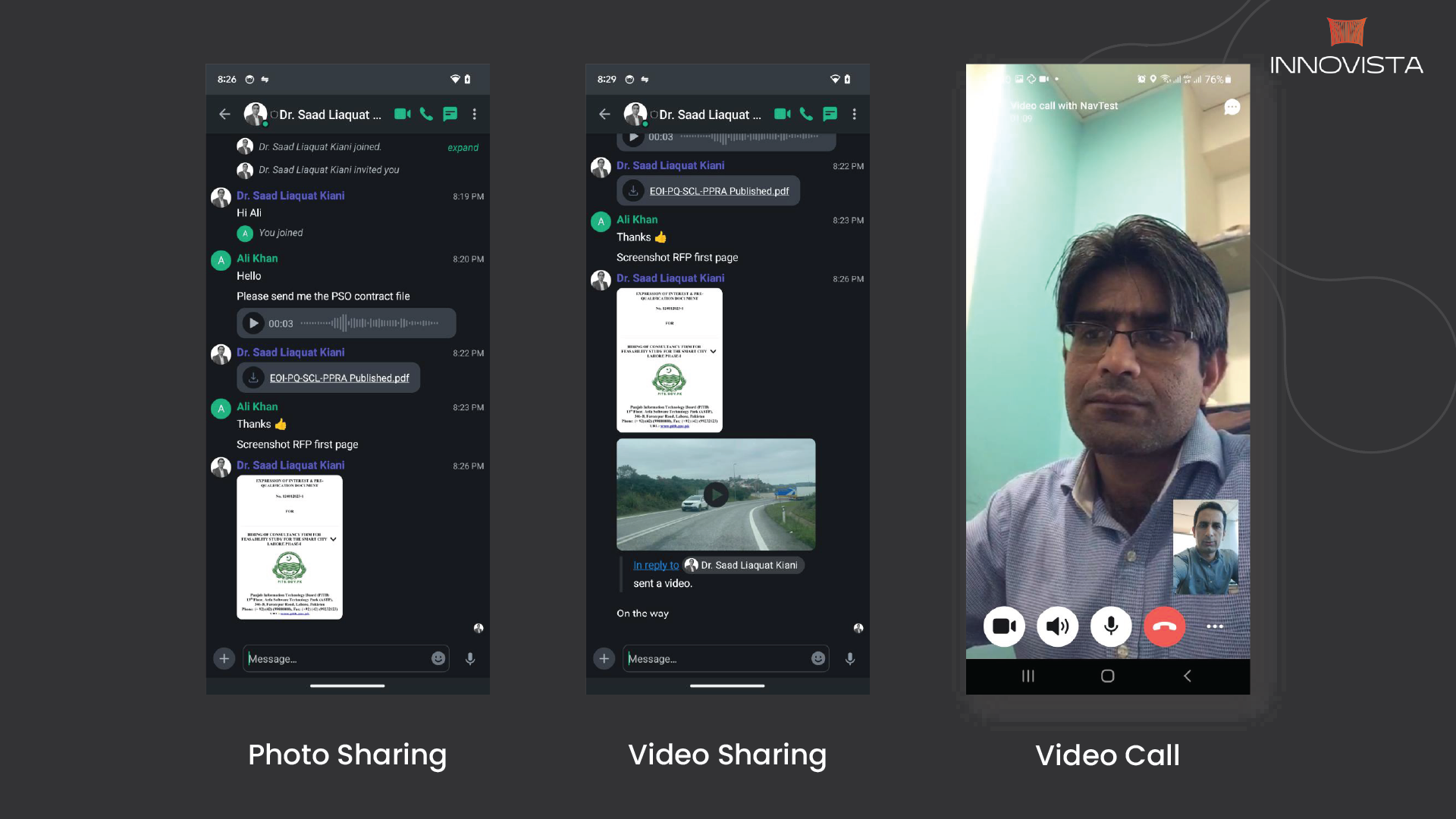Click 'In reply to' link

(656, 566)
